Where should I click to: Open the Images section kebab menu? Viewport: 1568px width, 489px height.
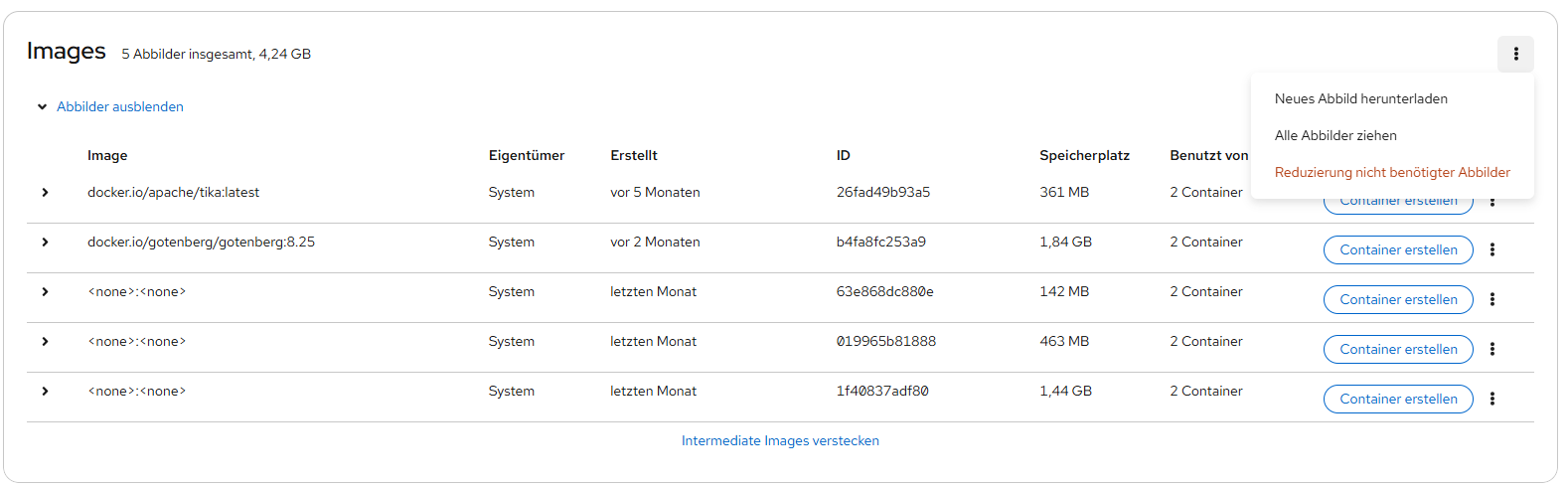1515,54
